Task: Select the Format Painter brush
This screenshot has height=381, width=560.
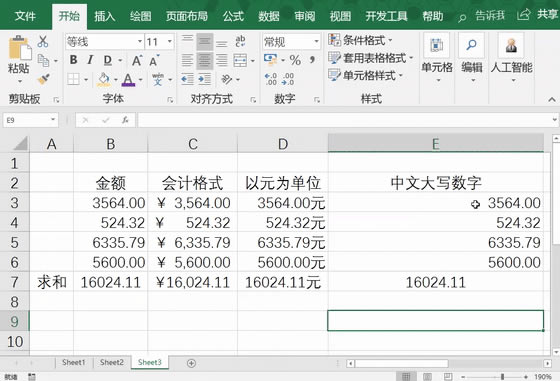Action: coord(44,79)
